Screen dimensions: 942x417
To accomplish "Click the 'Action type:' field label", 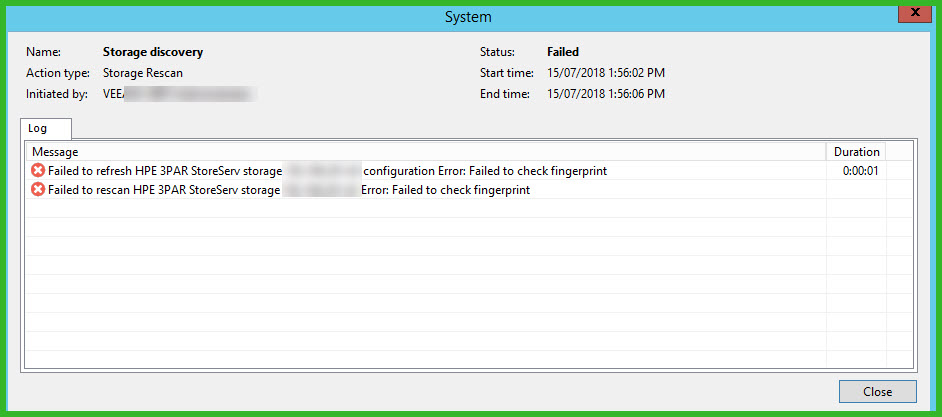I will tap(58, 73).
